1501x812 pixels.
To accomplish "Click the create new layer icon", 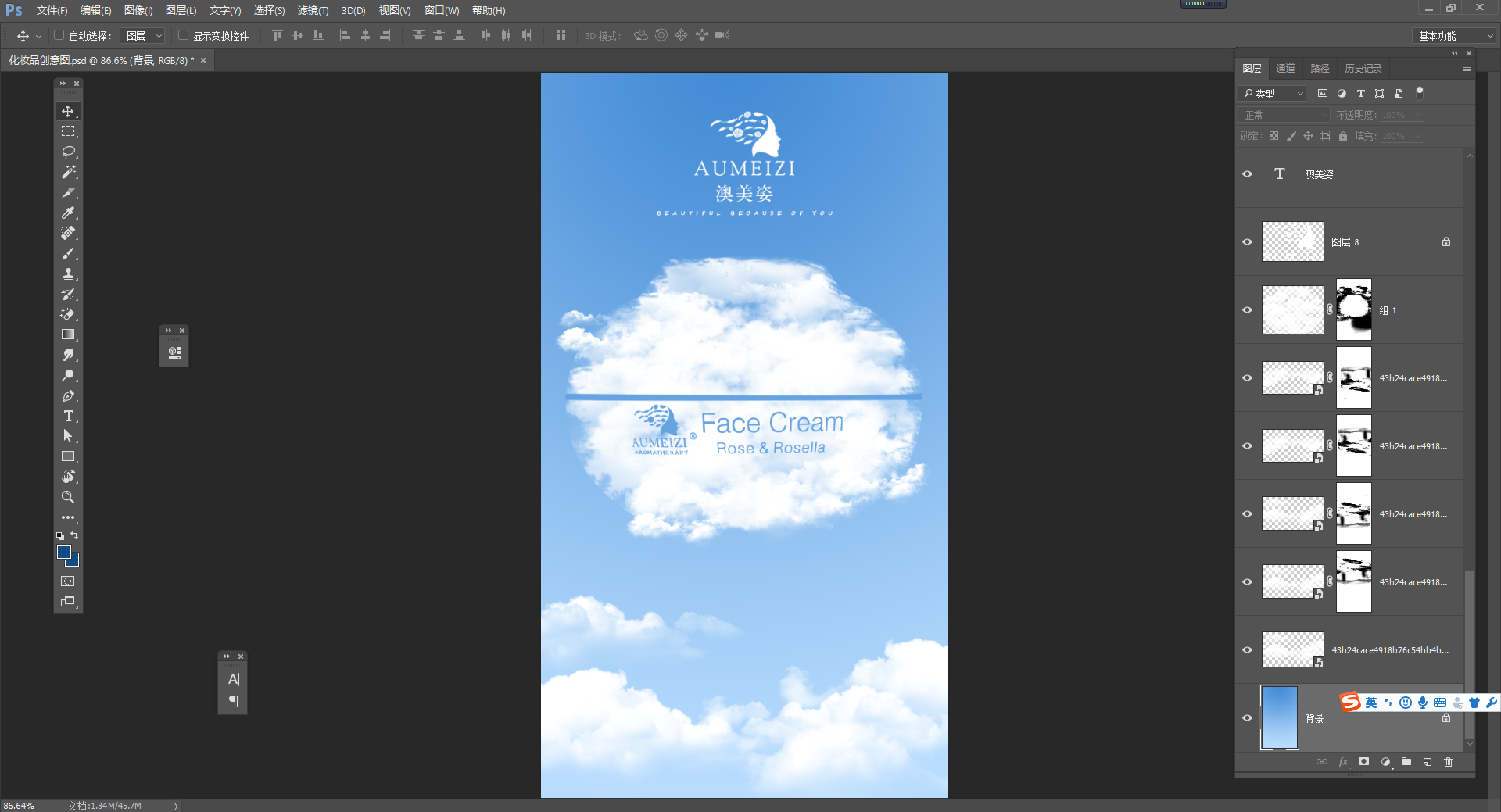I will click(x=1427, y=762).
